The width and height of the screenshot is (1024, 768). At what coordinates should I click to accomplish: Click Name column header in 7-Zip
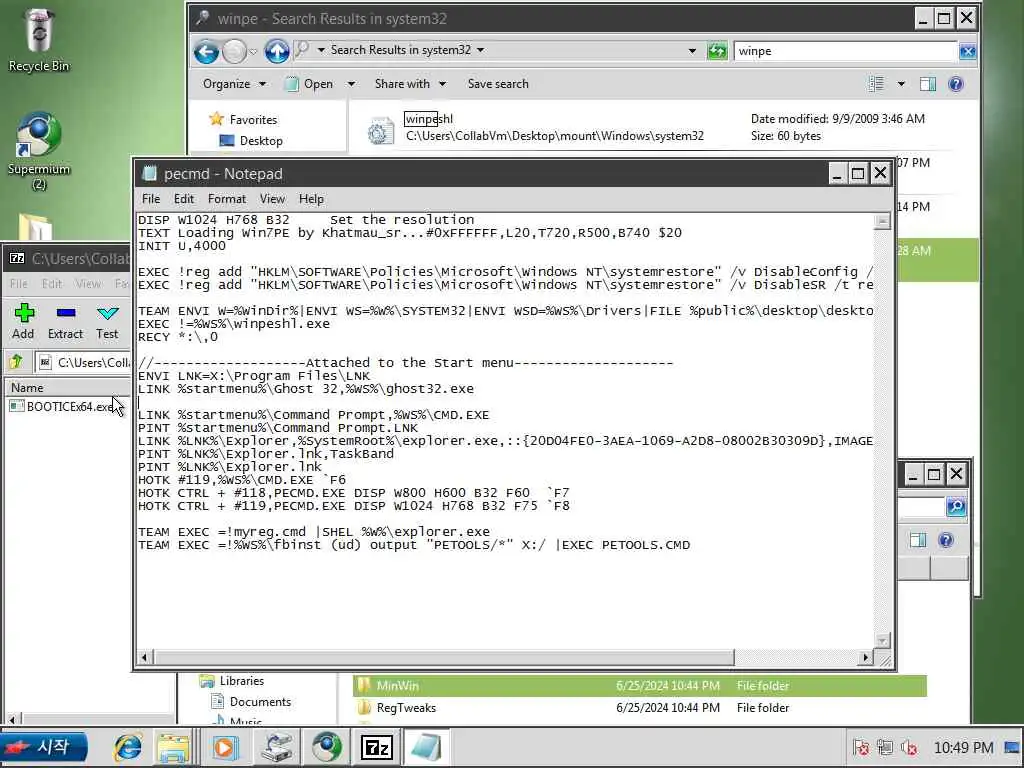click(x=68, y=387)
